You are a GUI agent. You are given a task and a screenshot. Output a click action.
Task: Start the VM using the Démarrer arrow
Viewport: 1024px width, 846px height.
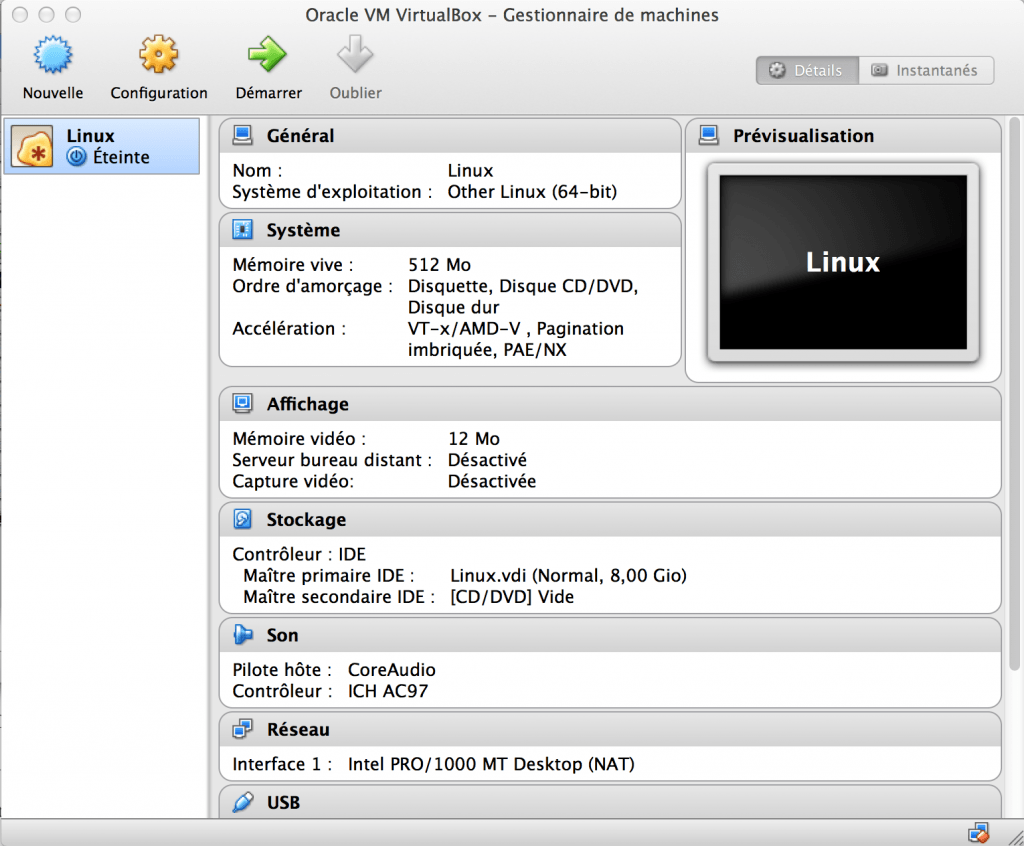tap(268, 62)
